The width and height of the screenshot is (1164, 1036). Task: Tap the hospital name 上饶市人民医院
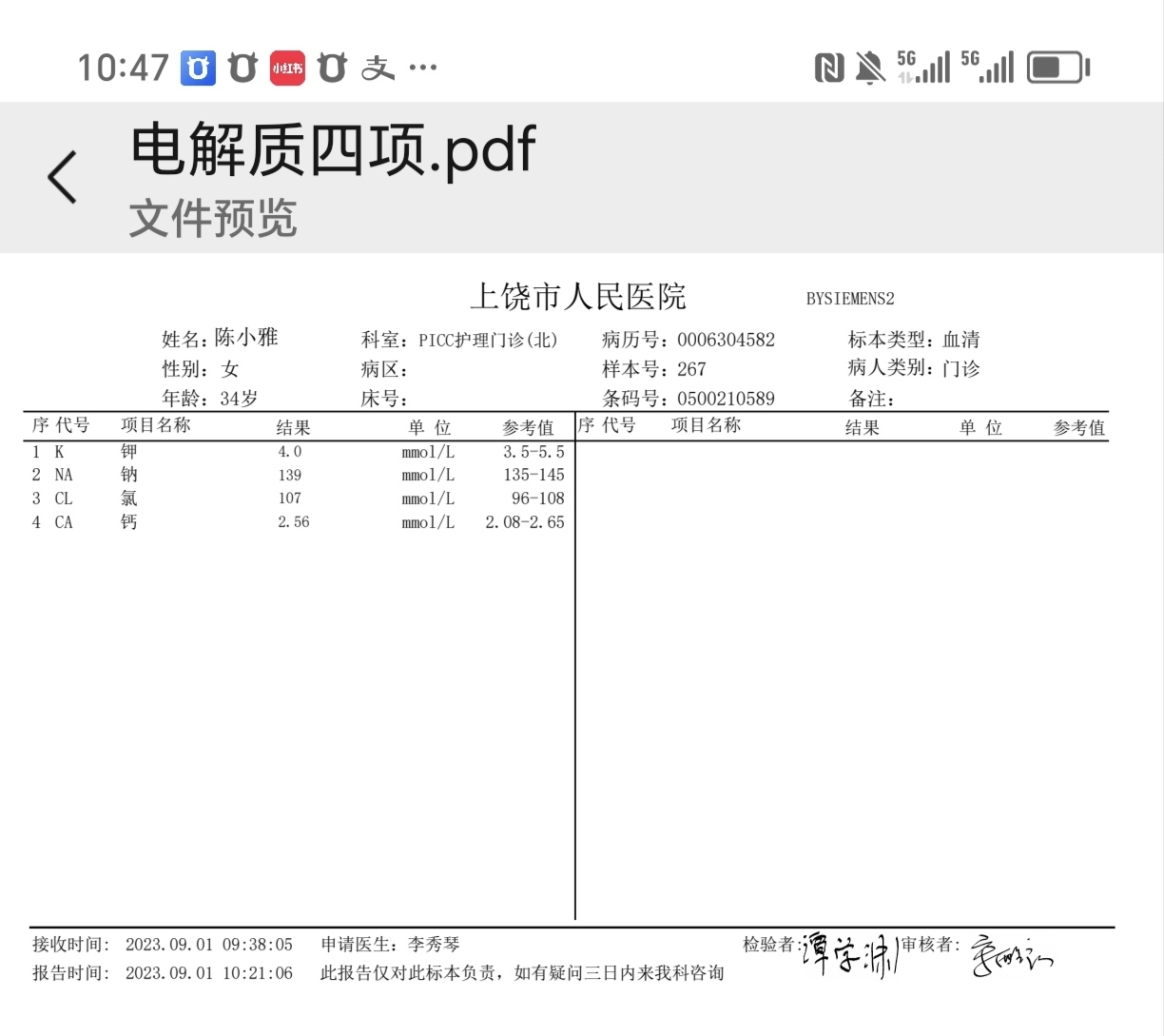click(578, 297)
